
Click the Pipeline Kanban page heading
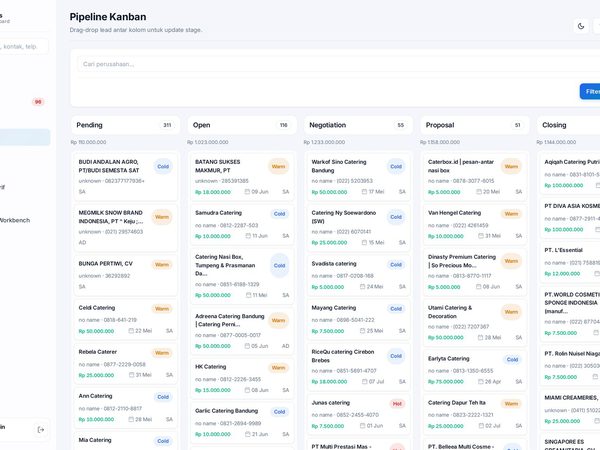click(108, 17)
